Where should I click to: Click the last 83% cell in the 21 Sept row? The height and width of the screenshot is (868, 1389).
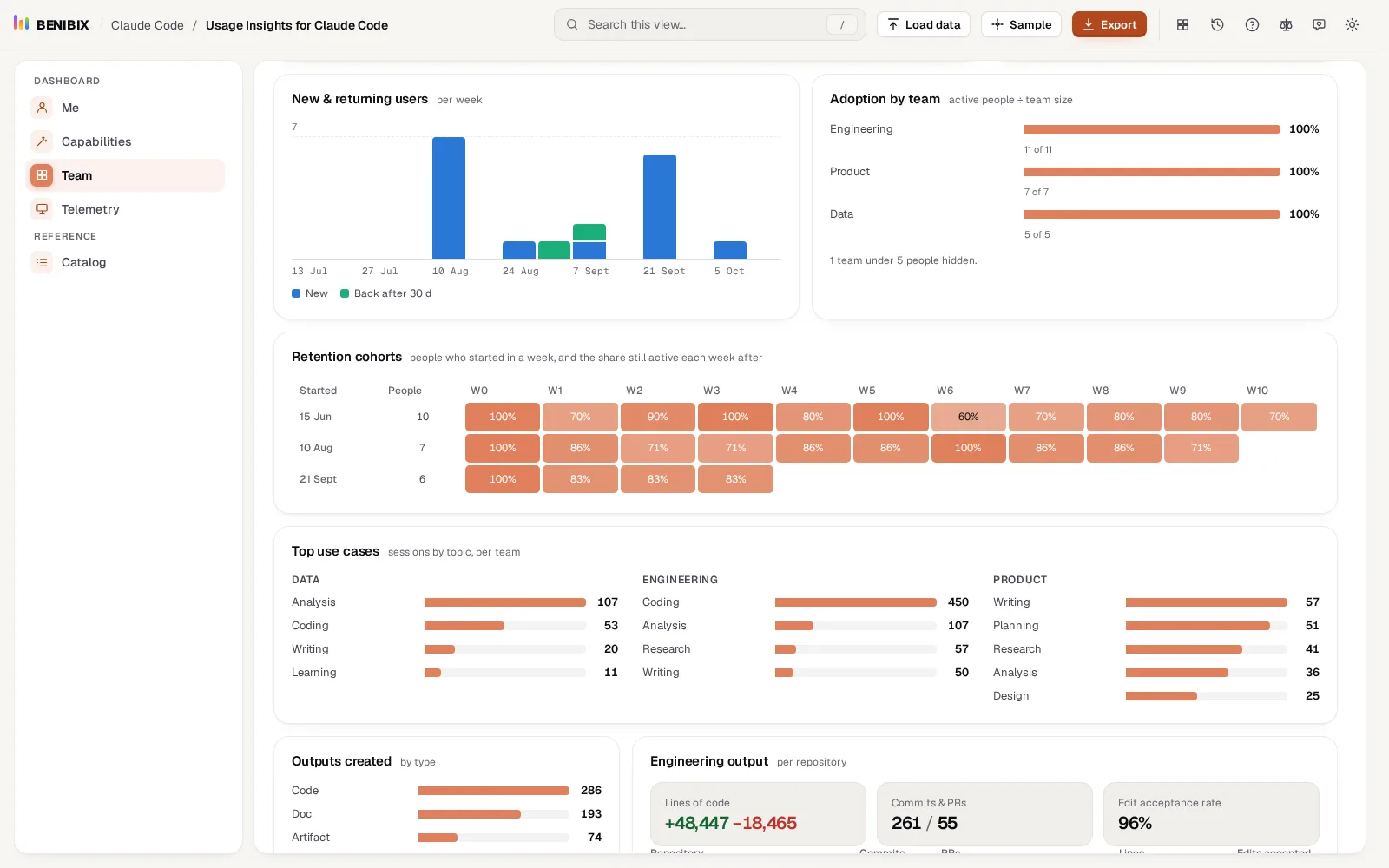coord(735,479)
